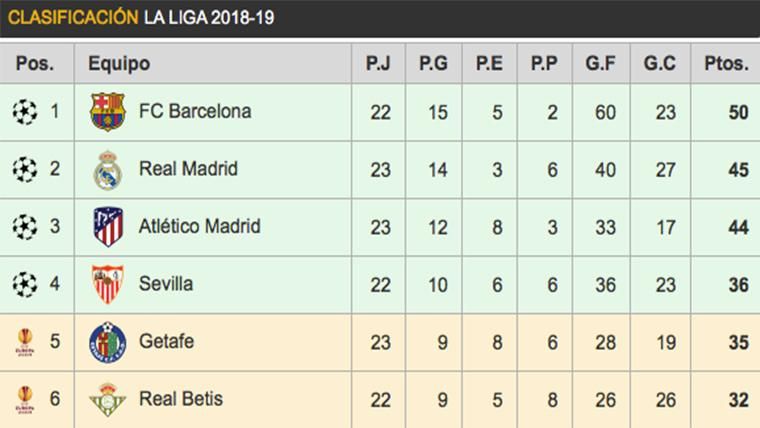Click the Sevilla club crest
Image resolution: width=760 pixels, height=428 pixels.
106,285
